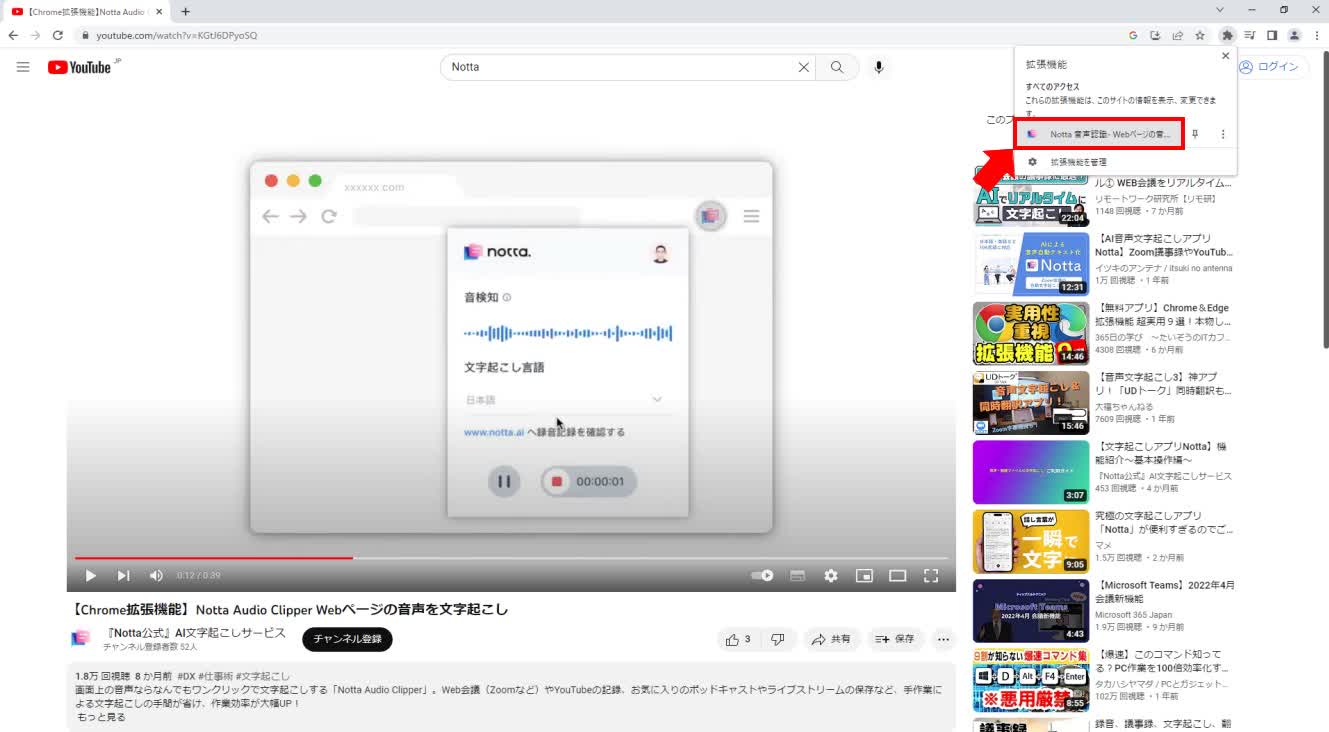1329x732 pixels.
Task: Click the ログイン sign-in button
Action: (1269, 67)
